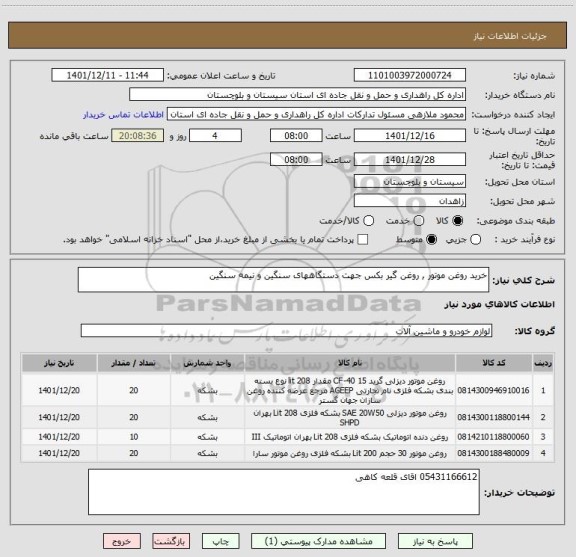Click the request creator name field
576x557 pixels.
click(316, 114)
